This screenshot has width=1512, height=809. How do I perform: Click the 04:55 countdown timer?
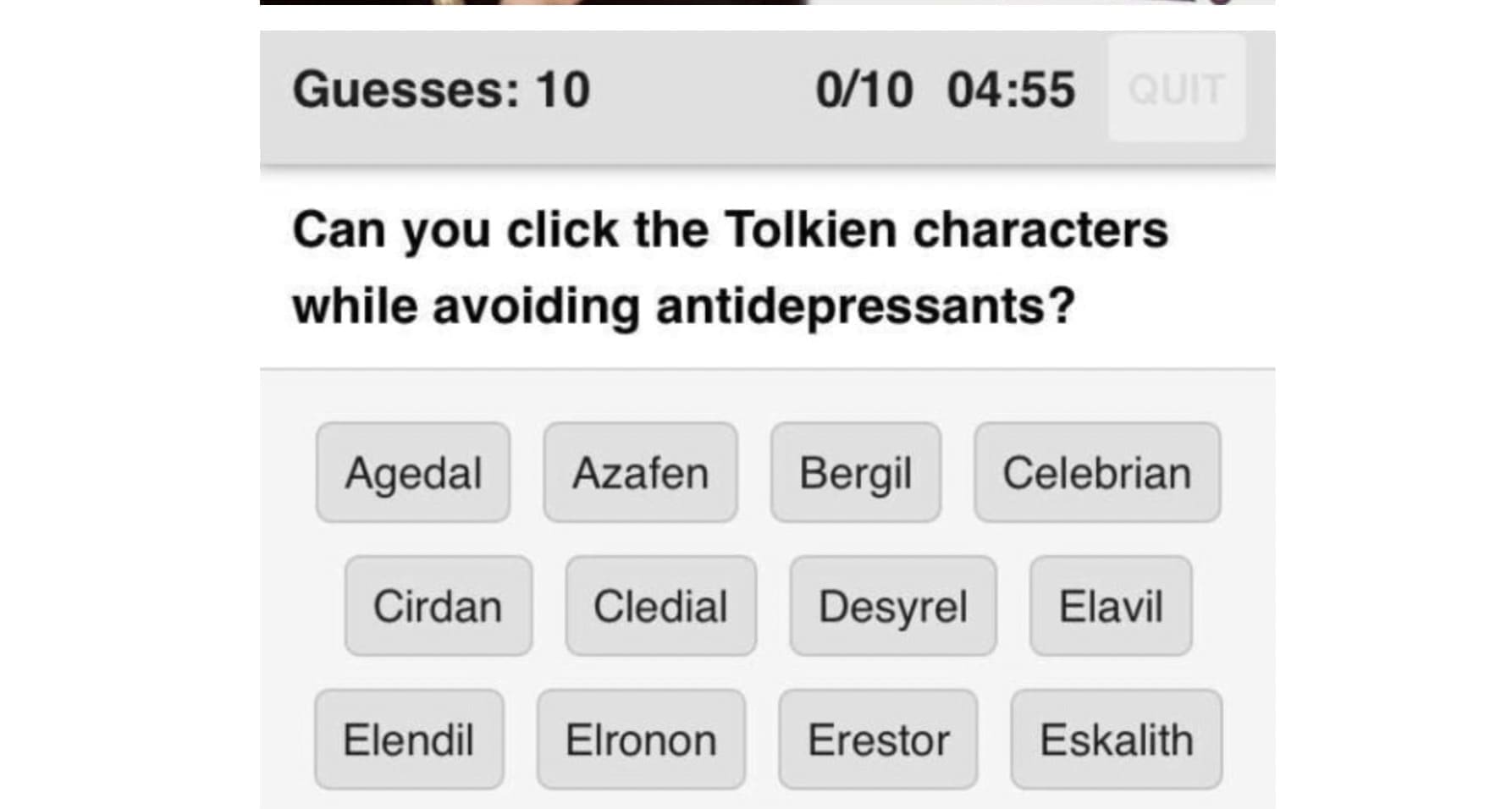pyautogui.click(x=1011, y=90)
